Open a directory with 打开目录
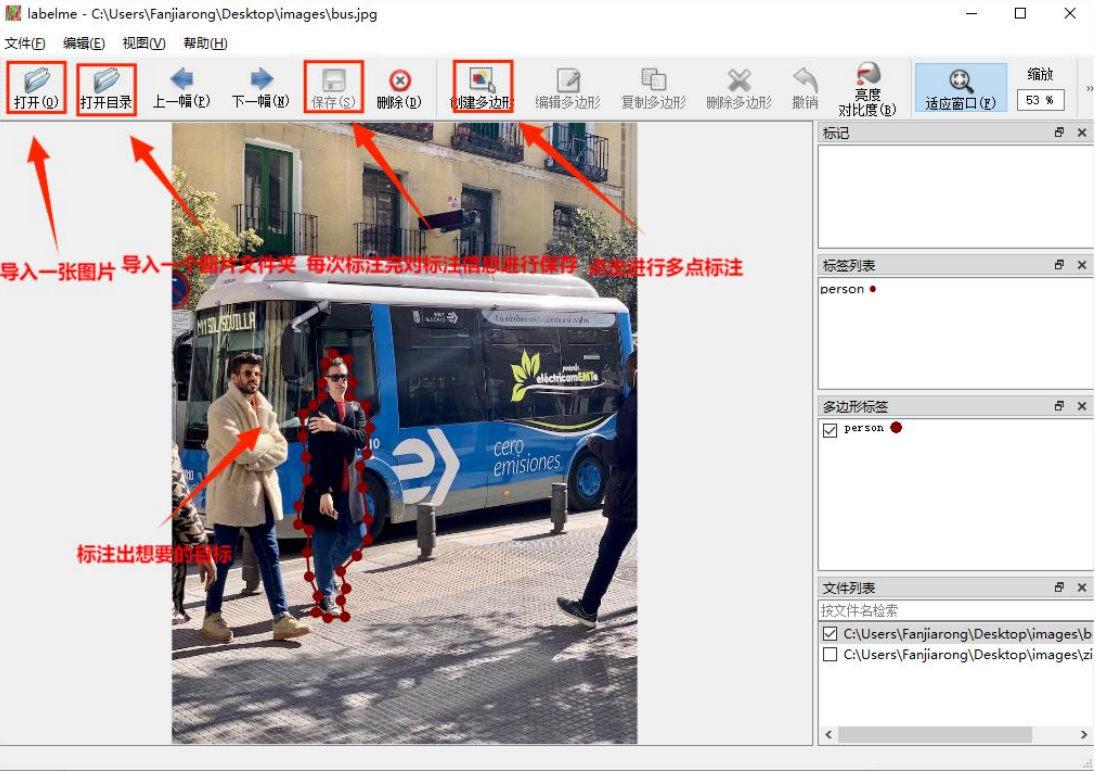1098x771 pixels. (106, 88)
